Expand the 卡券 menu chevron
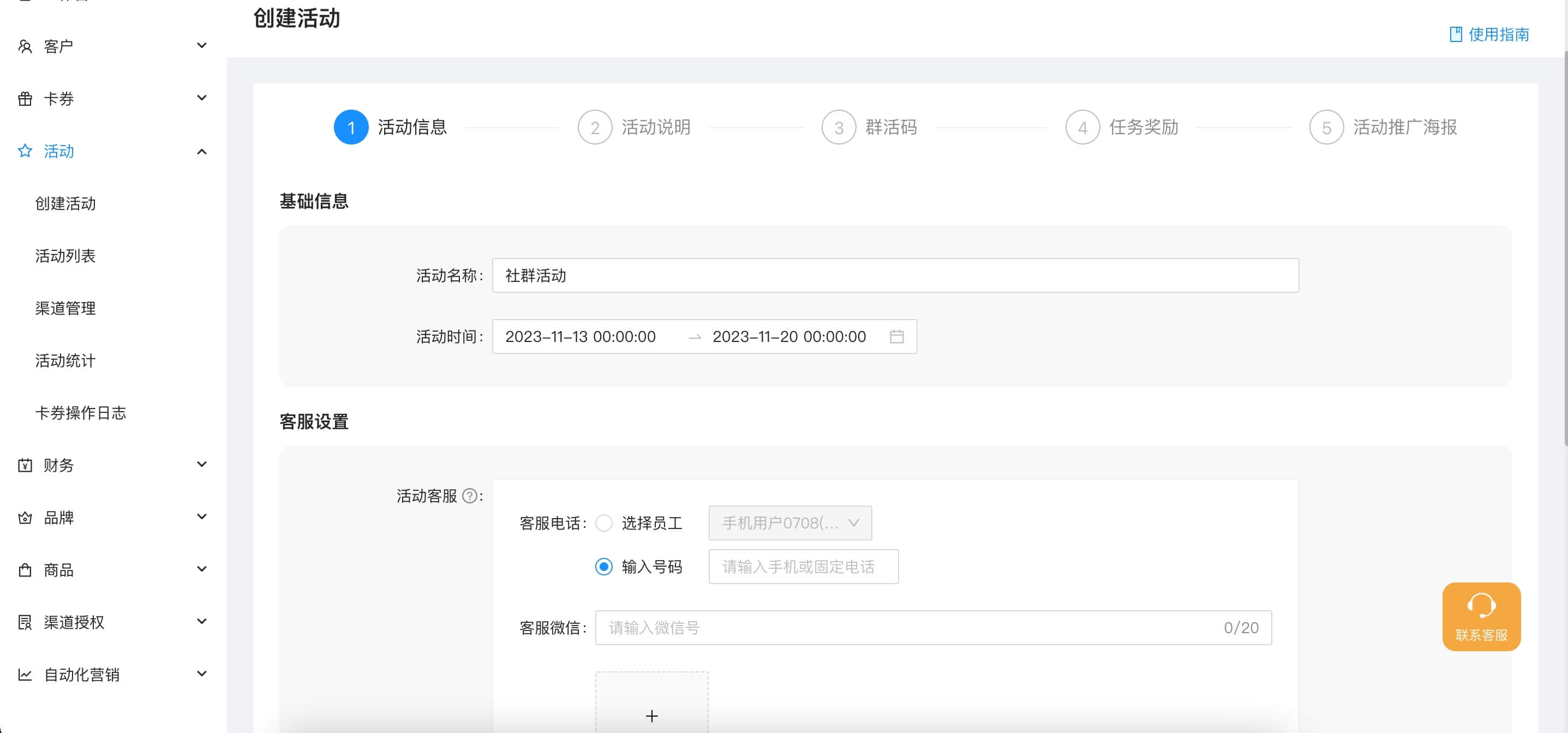The height and width of the screenshot is (733, 1568). point(201,98)
